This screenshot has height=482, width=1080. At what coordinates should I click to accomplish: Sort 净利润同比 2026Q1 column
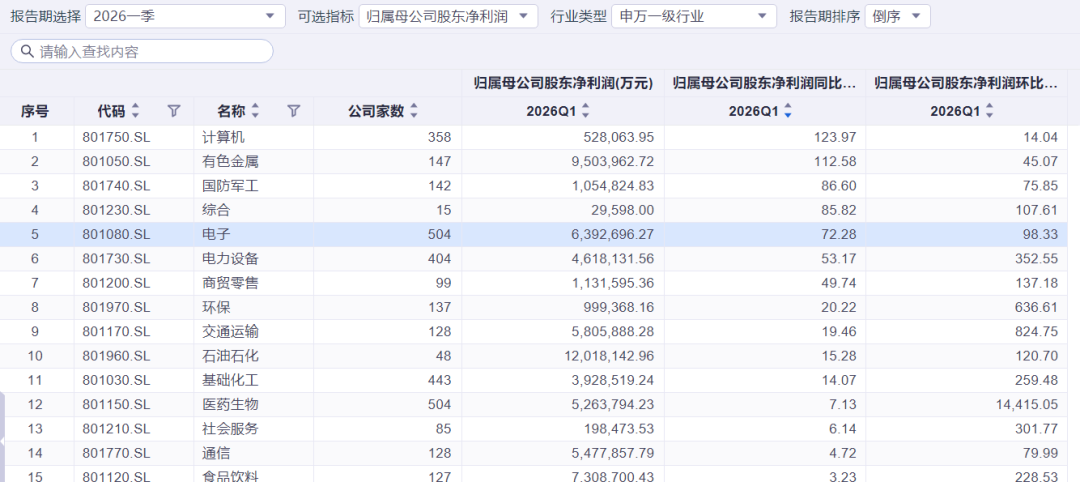click(788, 111)
